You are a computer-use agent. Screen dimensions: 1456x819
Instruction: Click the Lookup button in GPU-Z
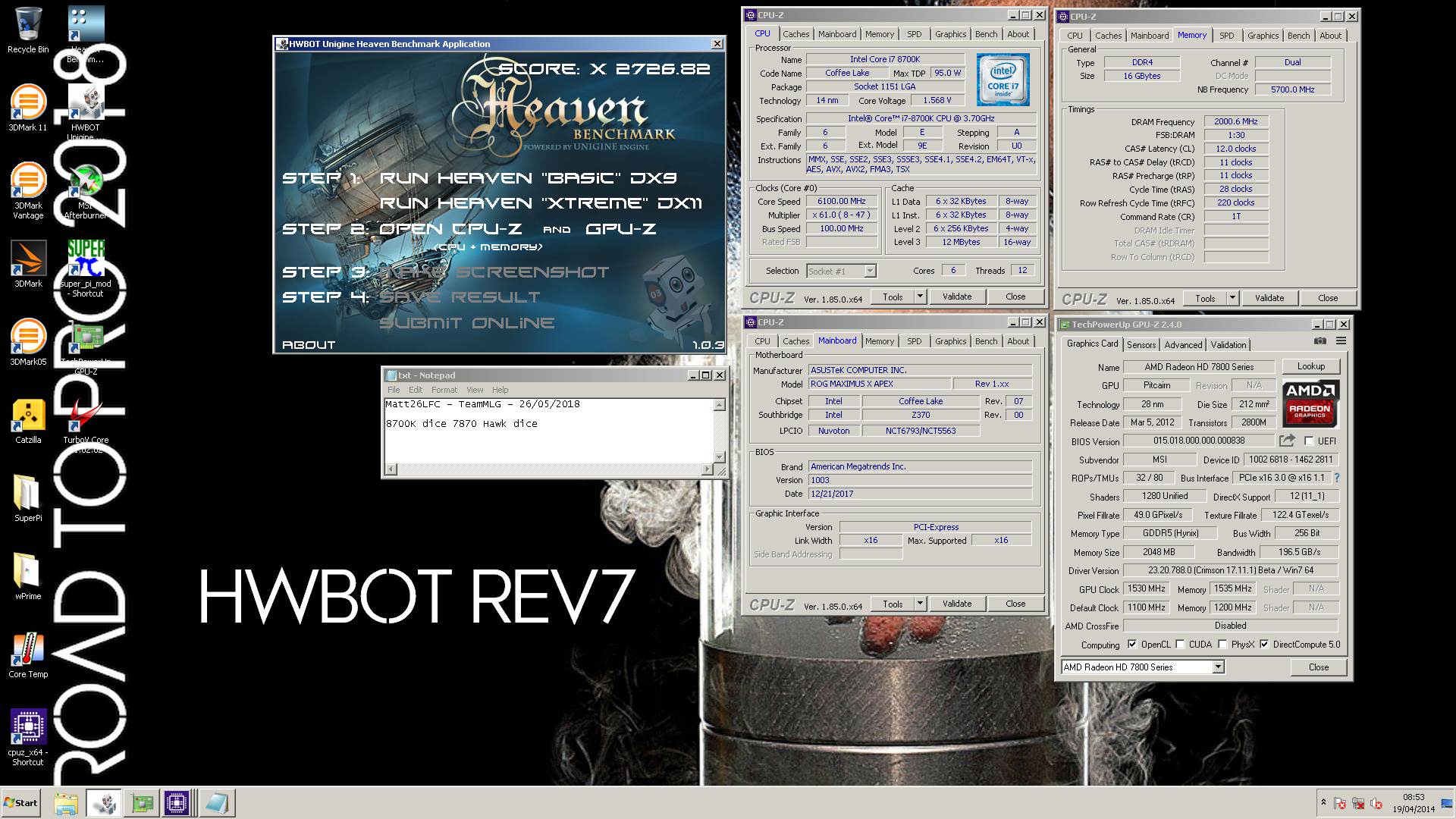pyautogui.click(x=1310, y=366)
